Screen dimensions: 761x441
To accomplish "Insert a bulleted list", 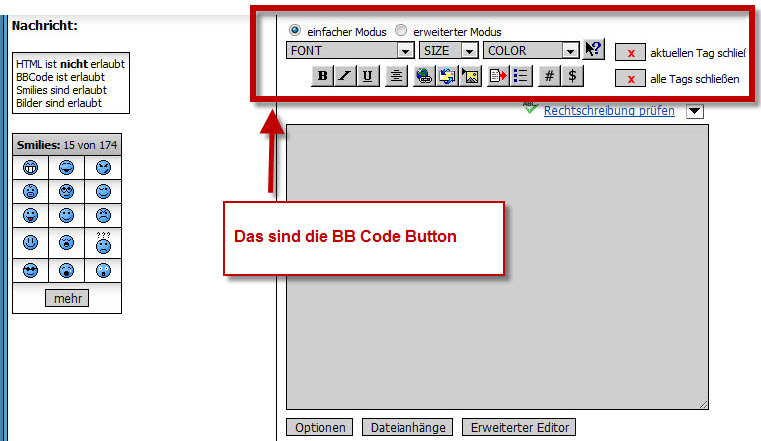I will pos(521,76).
